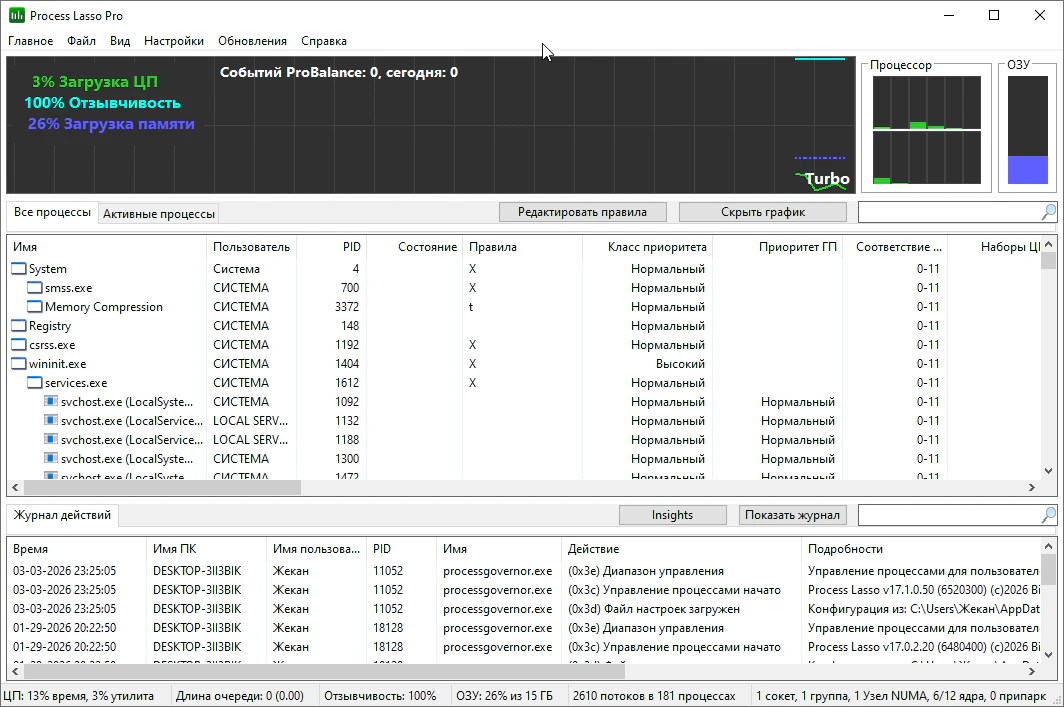Click the Редактировать правила button

pyautogui.click(x=582, y=212)
